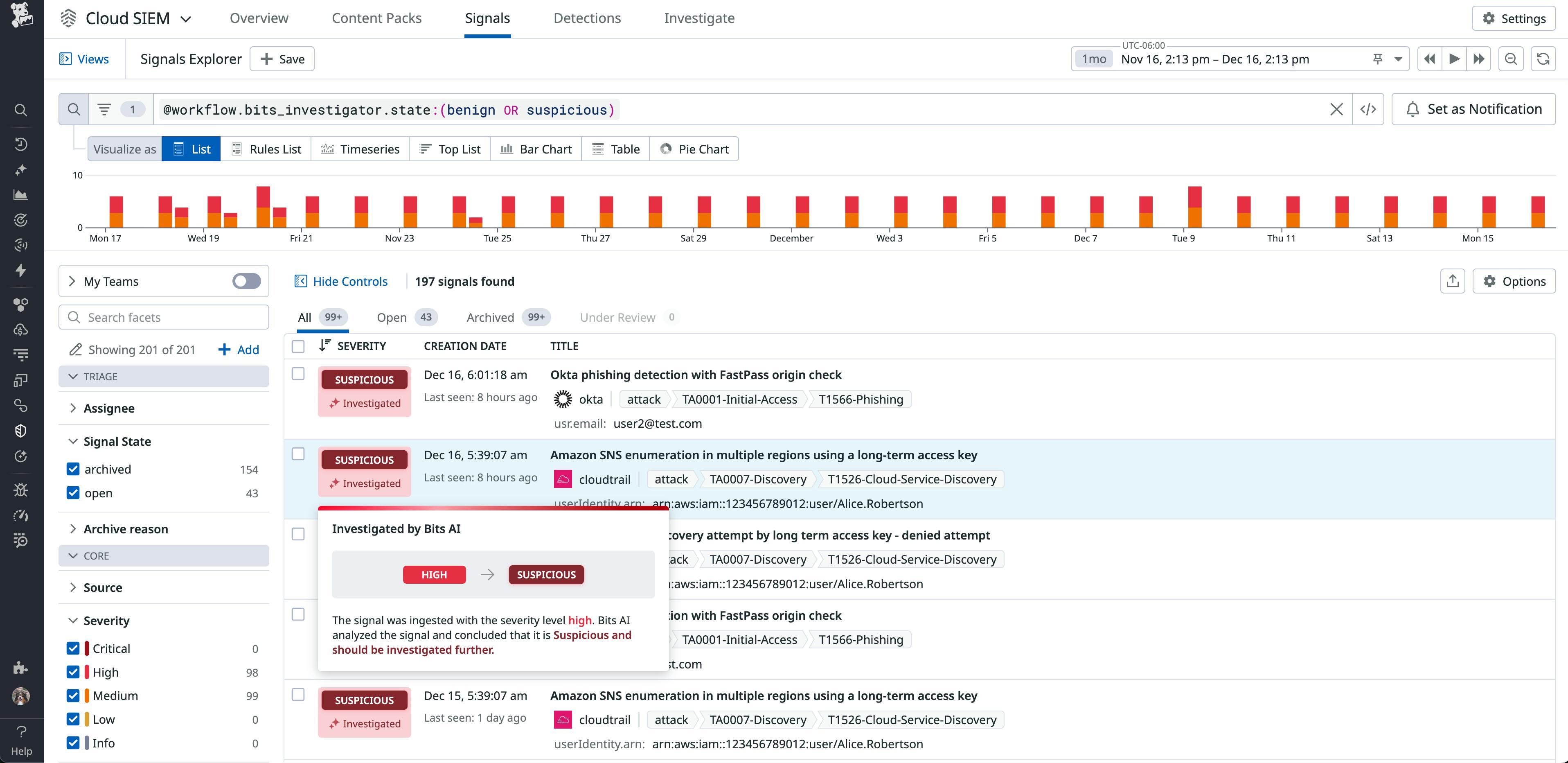Open the dashboards icon in left sidebar

[20, 195]
